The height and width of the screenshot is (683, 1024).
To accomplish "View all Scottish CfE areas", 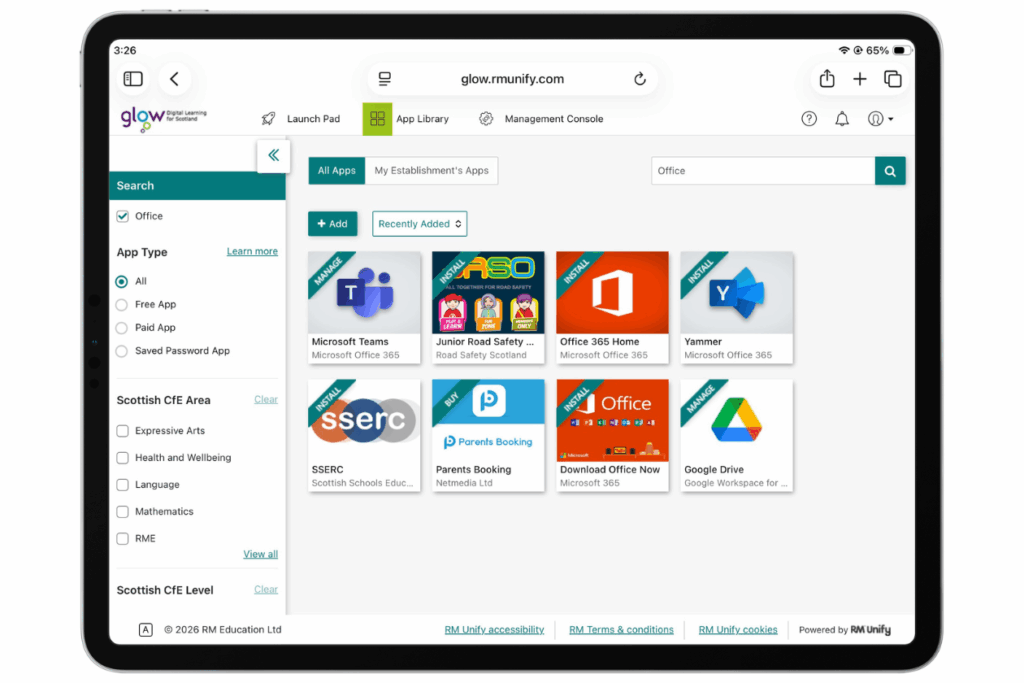I will coord(260,554).
